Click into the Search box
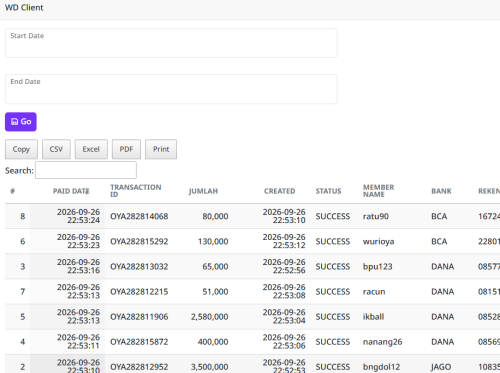 [86, 170]
